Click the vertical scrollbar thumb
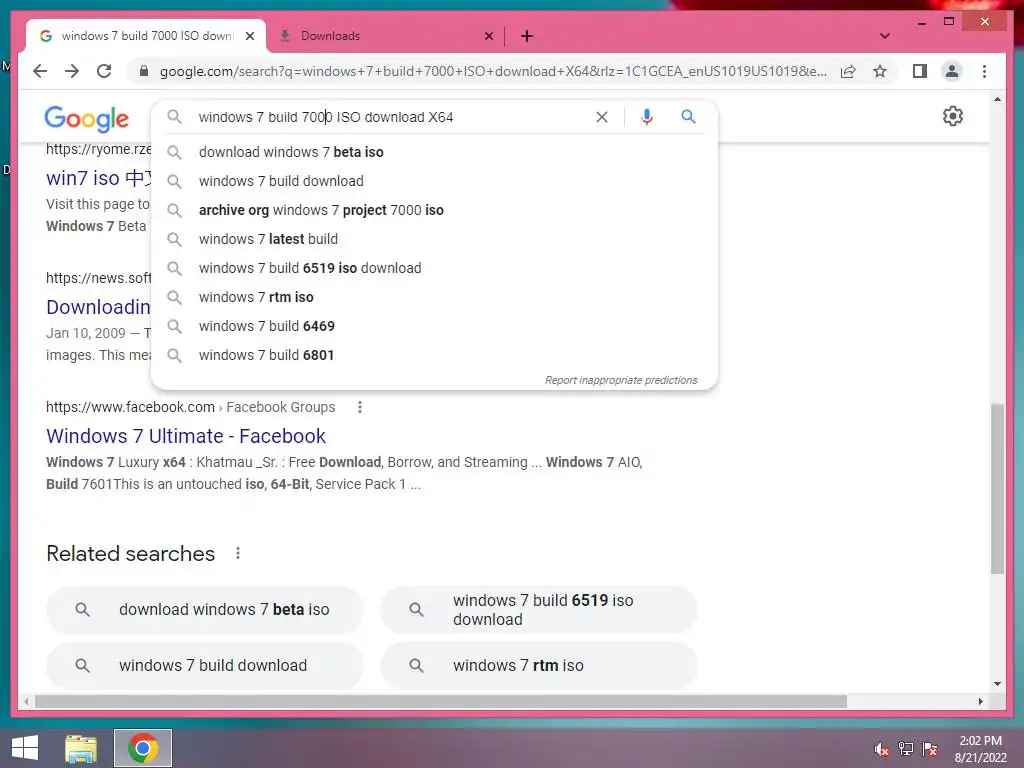The height and width of the screenshot is (768, 1024). (x=997, y=489)
